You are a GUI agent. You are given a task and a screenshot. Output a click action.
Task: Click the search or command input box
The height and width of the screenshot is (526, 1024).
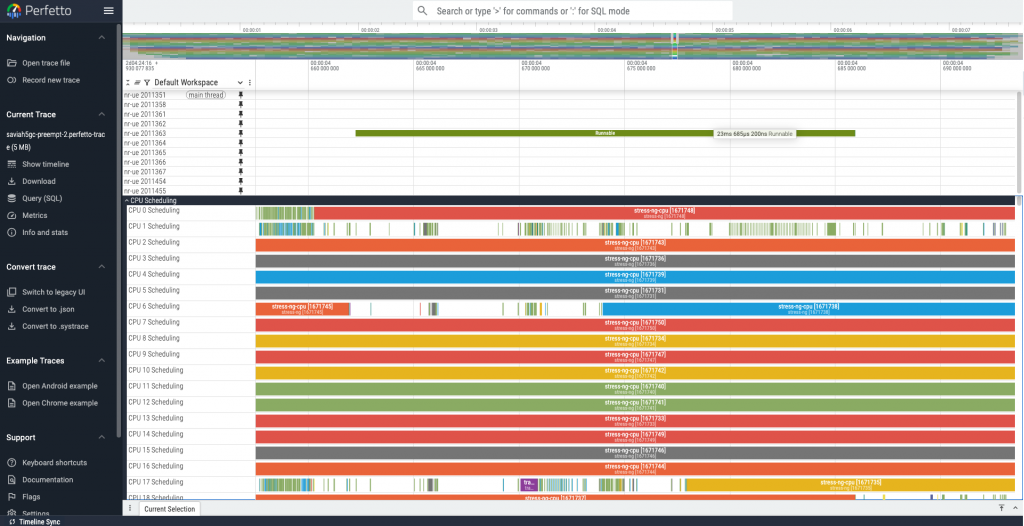(x=573, y=10)
